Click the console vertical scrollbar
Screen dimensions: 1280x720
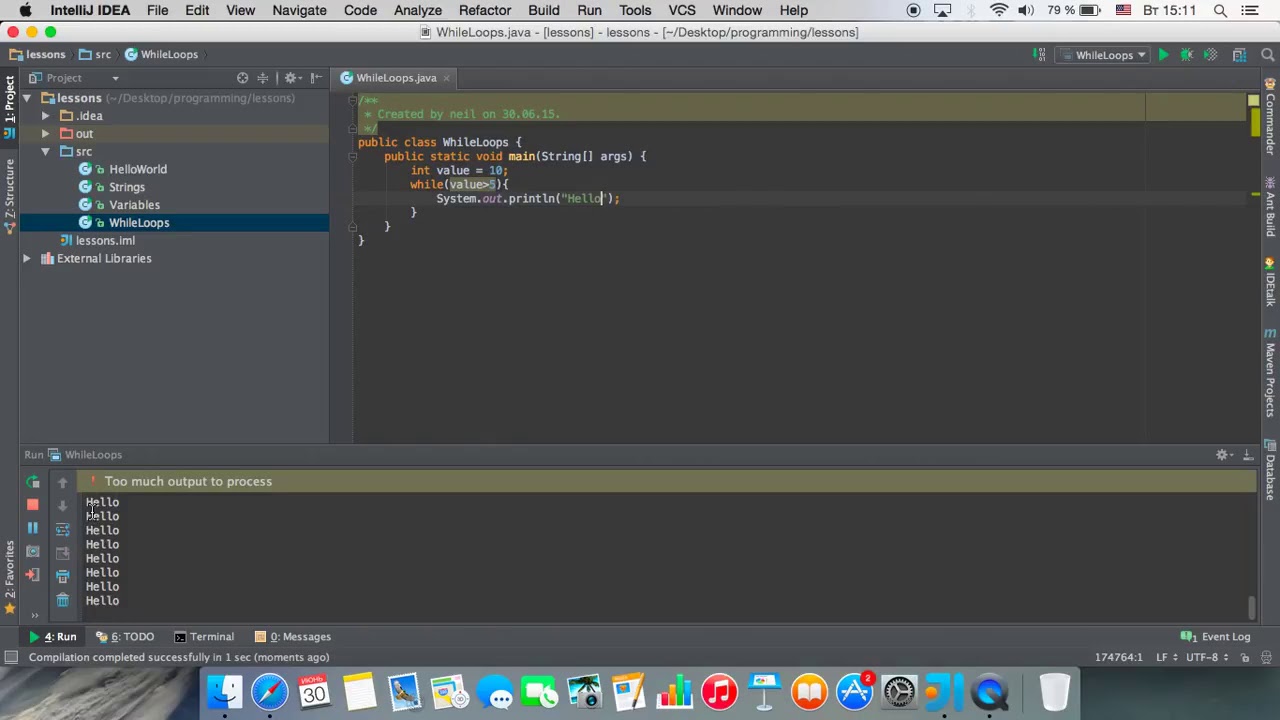click(1252, 607)
